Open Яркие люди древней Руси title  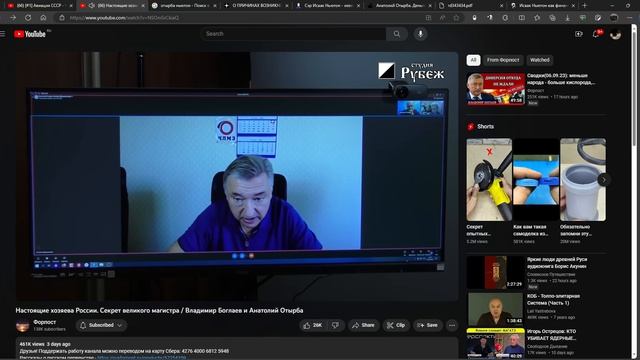(557, 263)
